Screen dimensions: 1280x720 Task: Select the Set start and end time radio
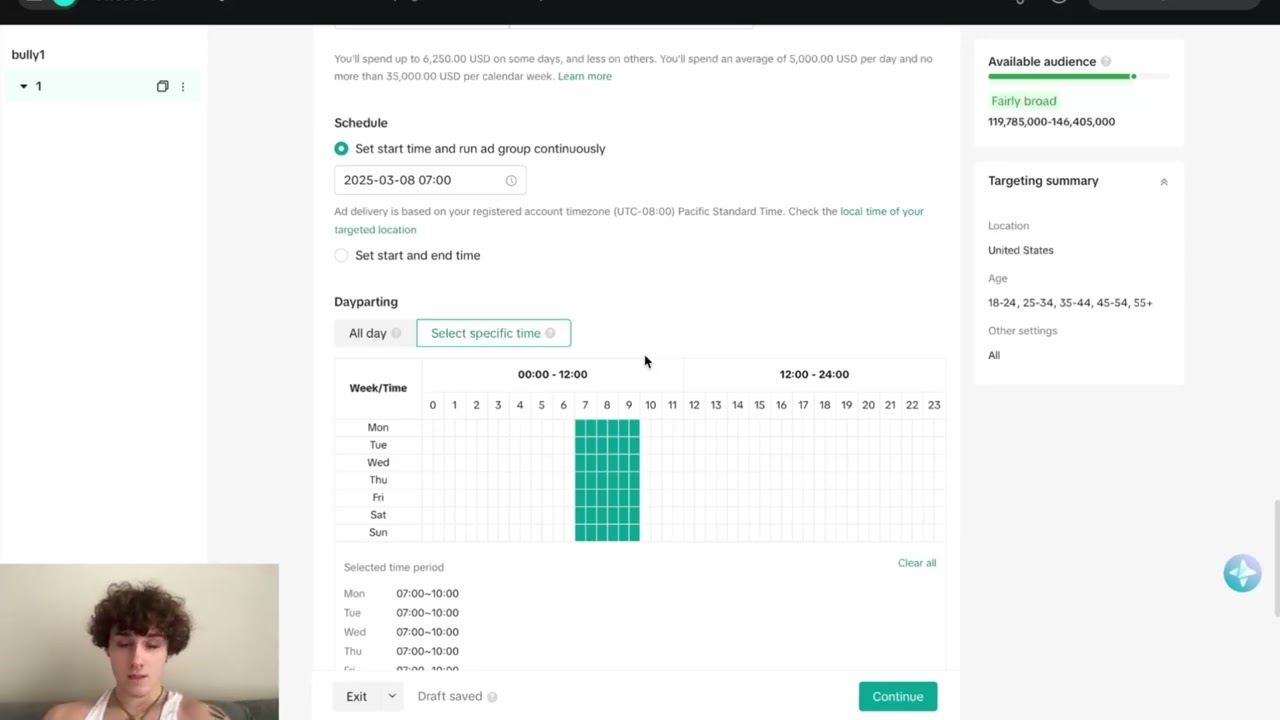[341, 255]
